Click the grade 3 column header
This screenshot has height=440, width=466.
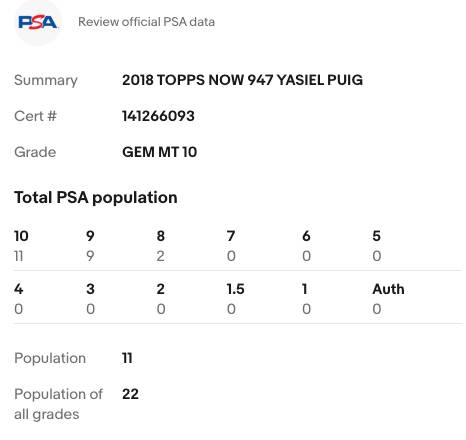click(x=90, y=289)
